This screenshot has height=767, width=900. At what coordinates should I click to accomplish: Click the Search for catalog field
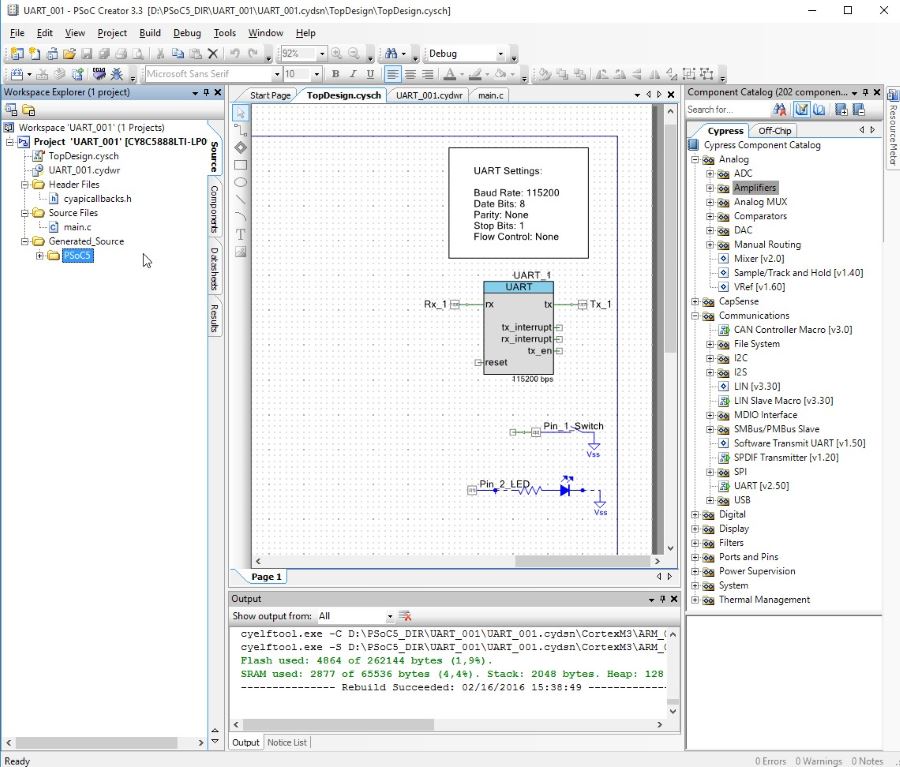(728, 110)
